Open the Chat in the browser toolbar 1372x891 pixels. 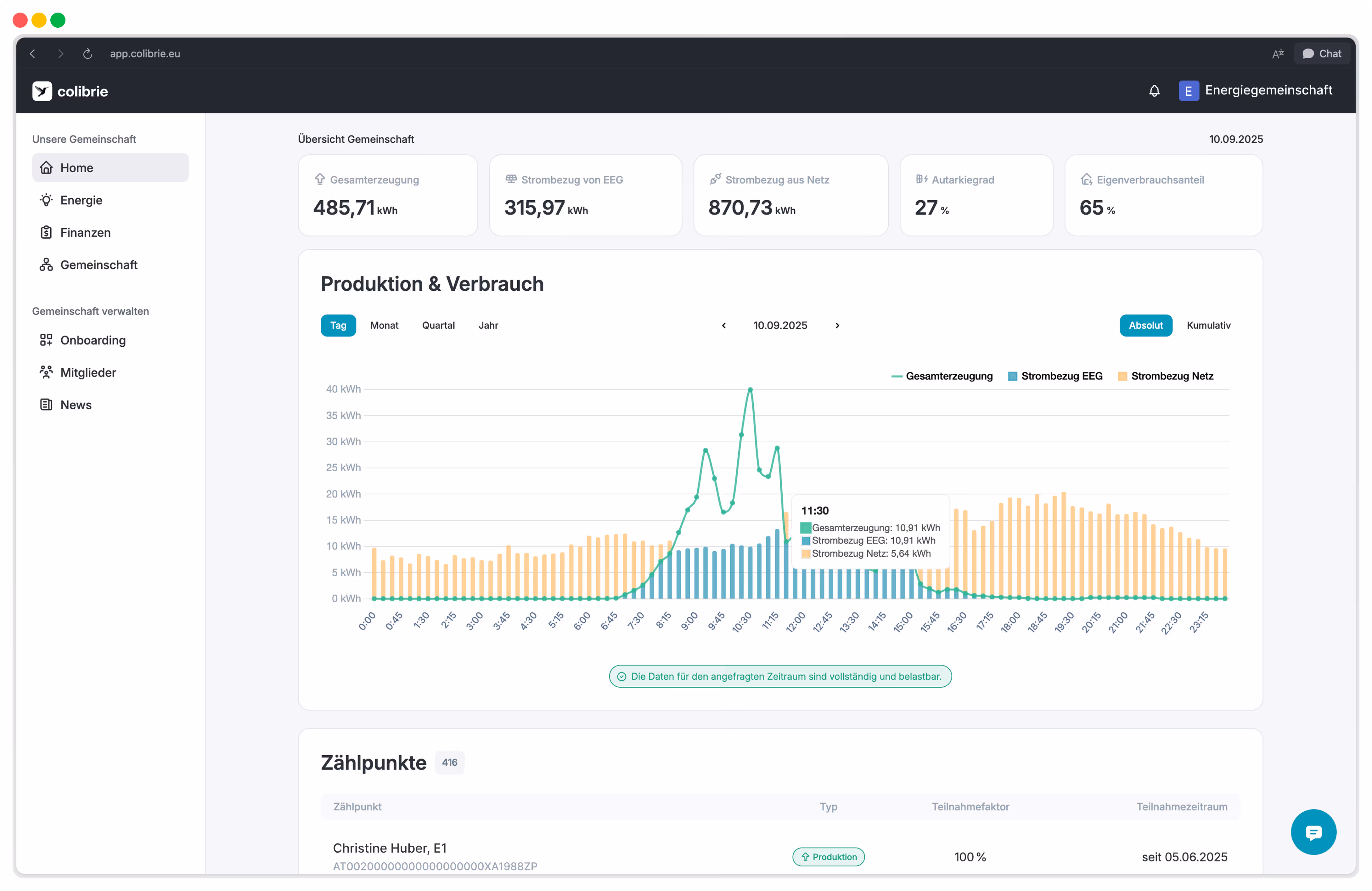click(1322, 53)
